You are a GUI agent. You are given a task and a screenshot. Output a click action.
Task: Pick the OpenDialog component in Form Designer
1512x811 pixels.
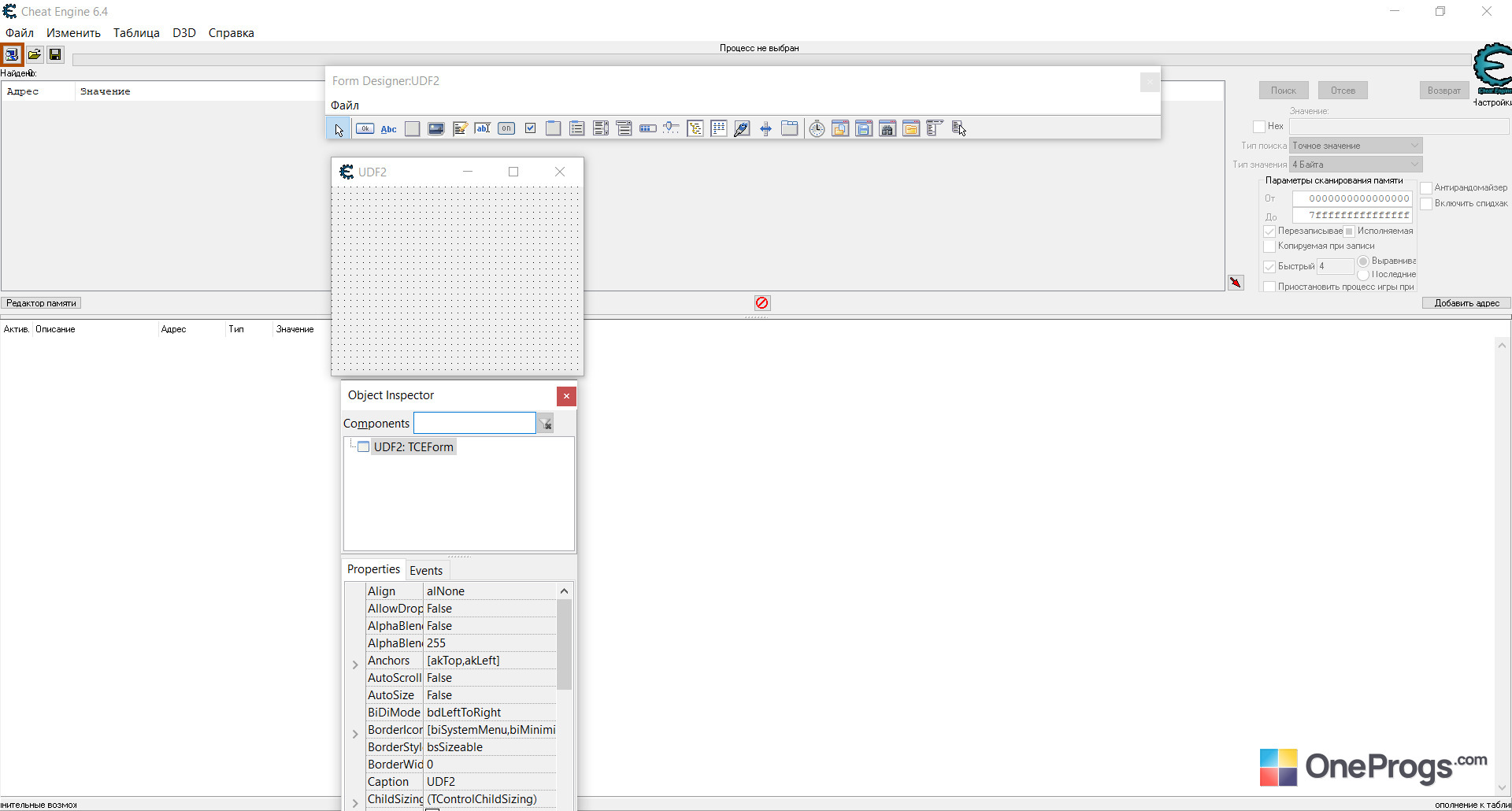click(840, 129)
